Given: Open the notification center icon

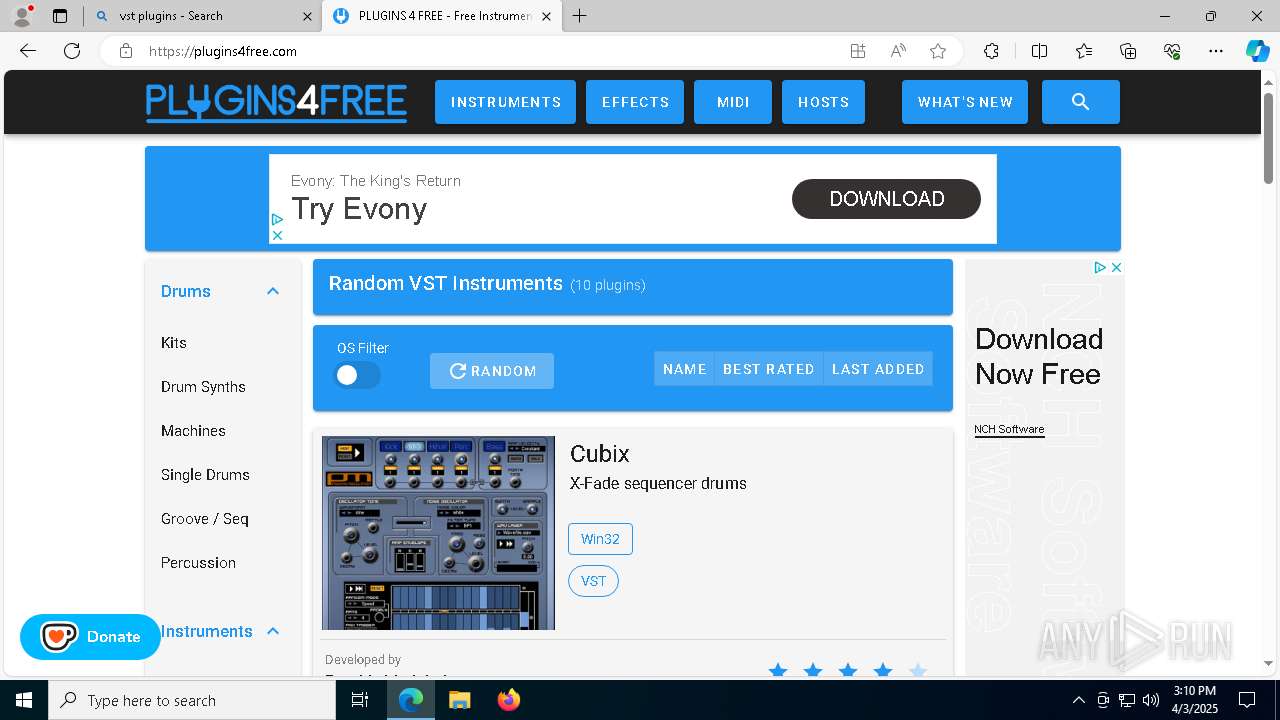Looking at the screenshot, I should (1247, 700).
